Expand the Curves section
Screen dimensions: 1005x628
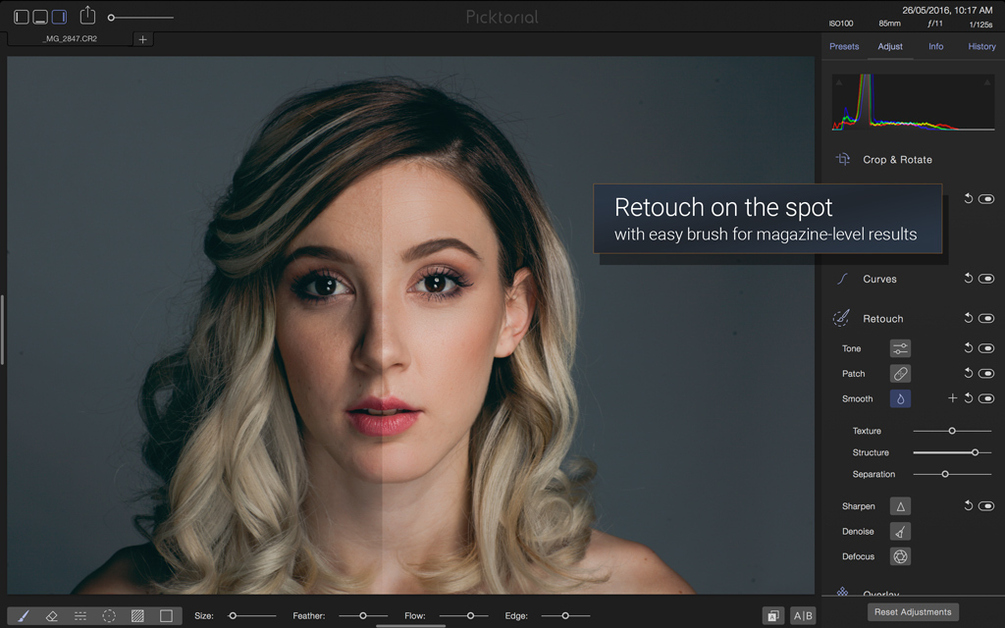pyautogui.click(x=879, y=279)
